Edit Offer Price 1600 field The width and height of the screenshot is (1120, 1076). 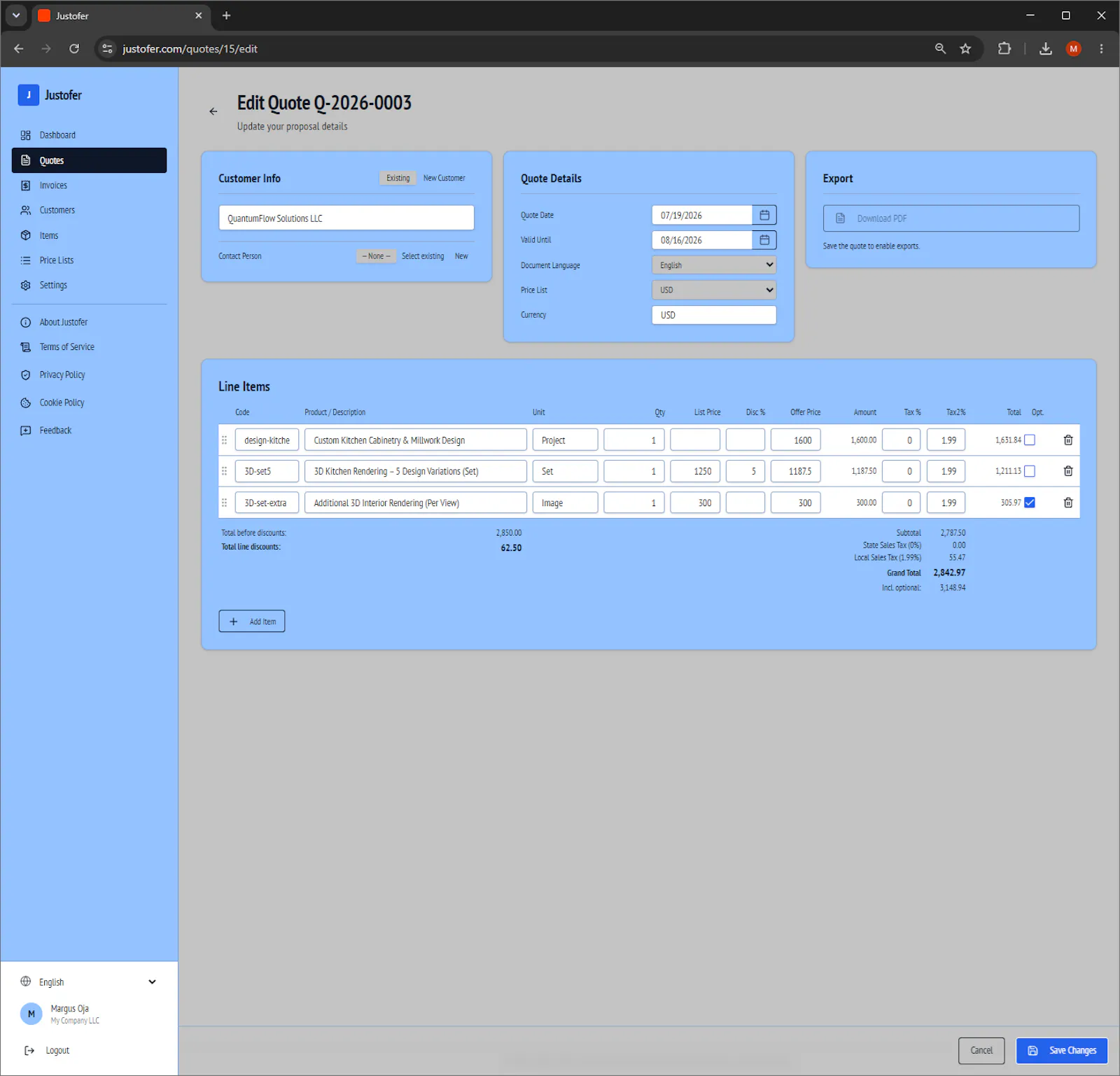coord(796,440)
